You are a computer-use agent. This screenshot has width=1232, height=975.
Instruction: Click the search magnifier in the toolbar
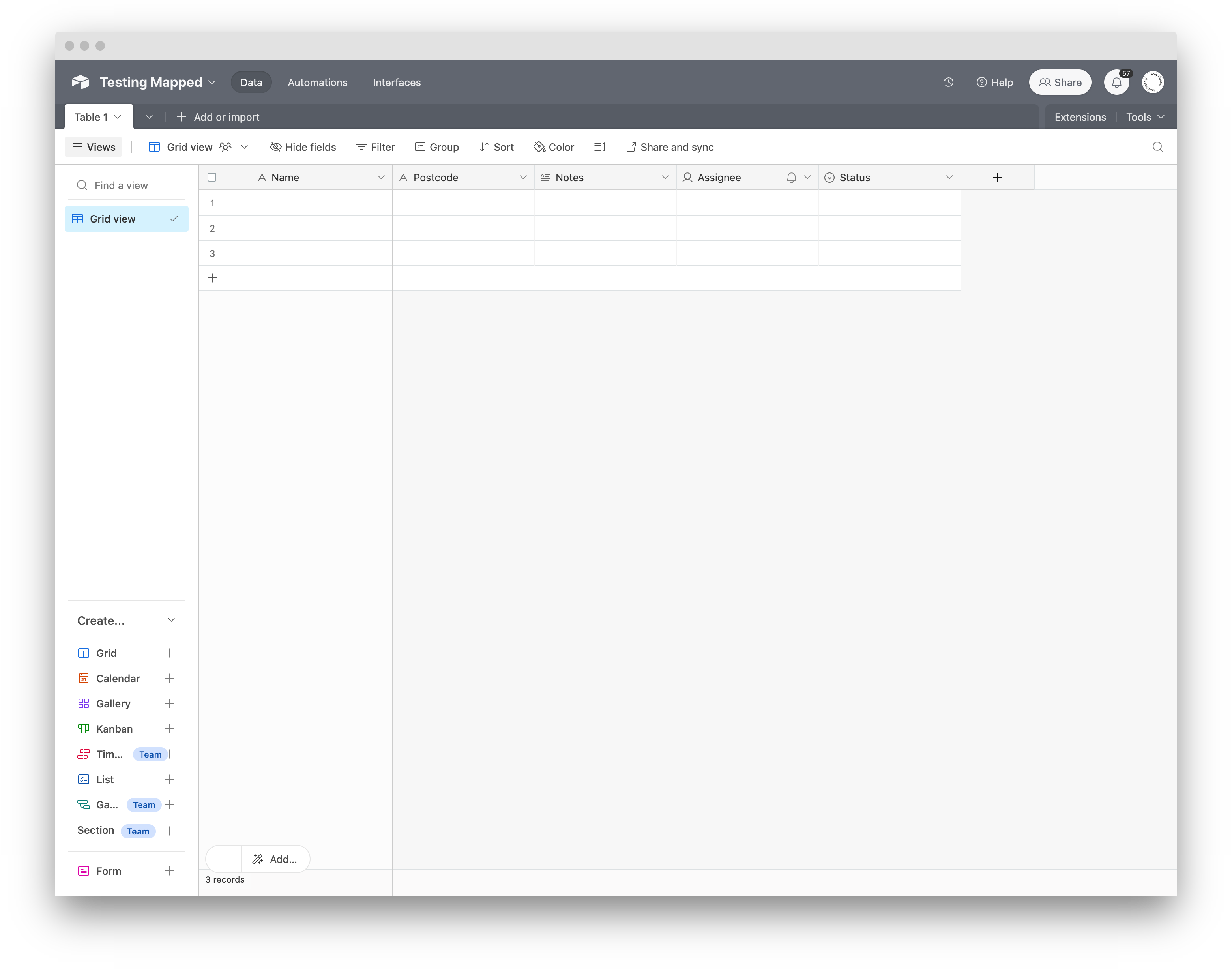[x=1157, y=147]
